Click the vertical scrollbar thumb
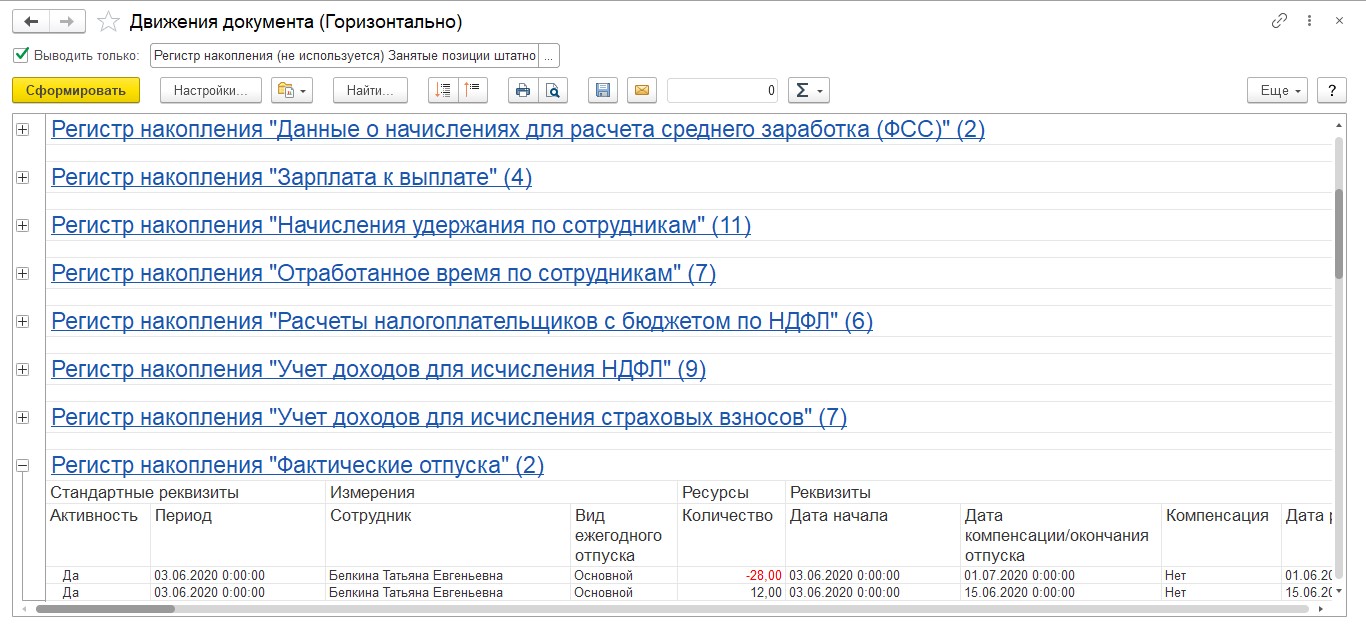The image size is (1366, 629). pyautogui.click(x=1339, y=233)
